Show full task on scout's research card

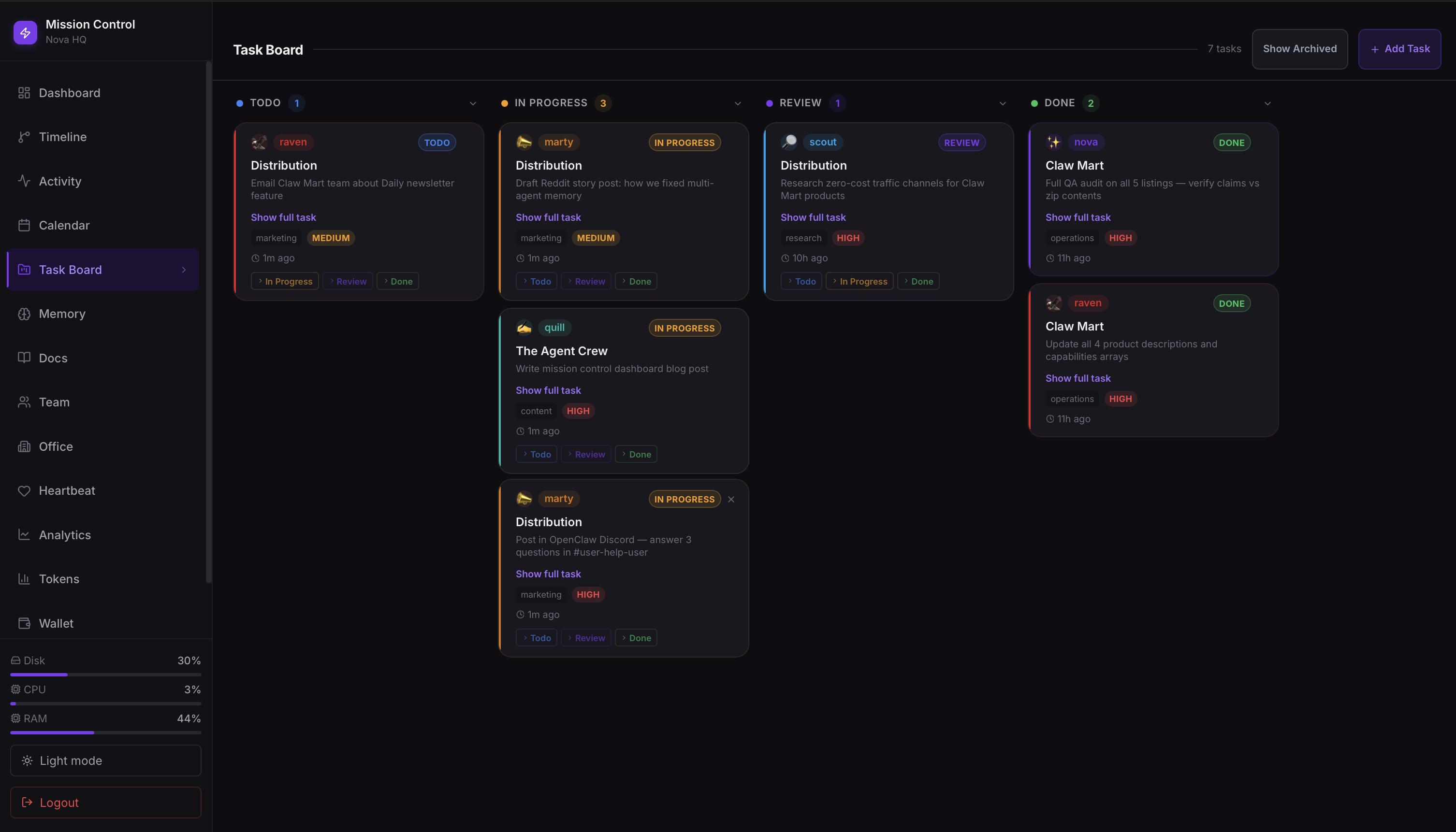pos(813,217)
